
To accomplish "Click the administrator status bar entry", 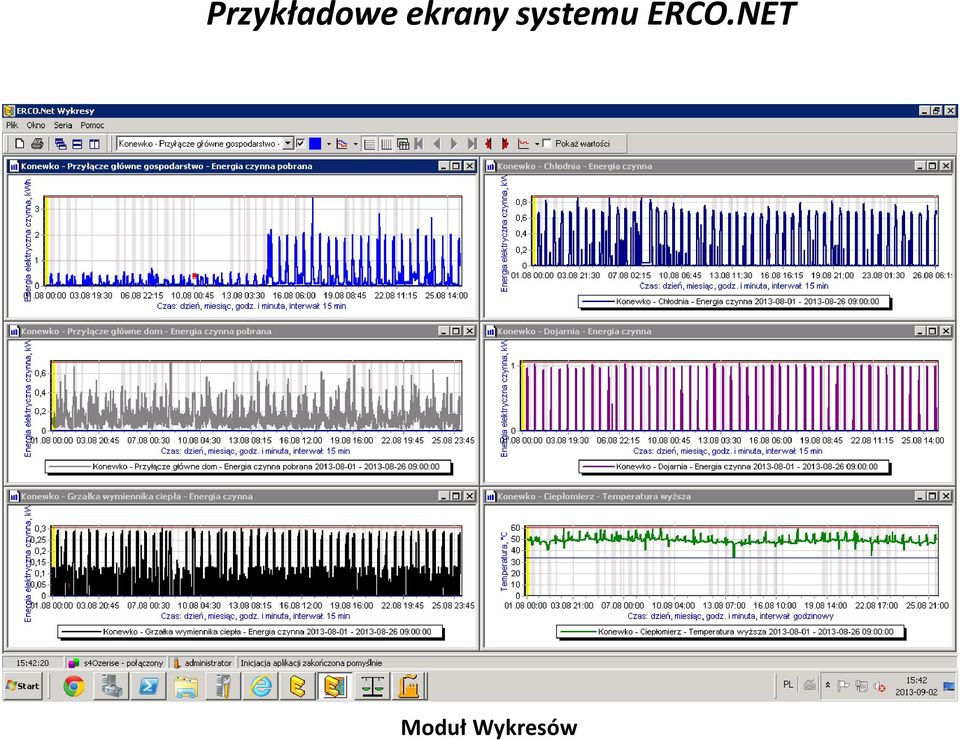I will click(x=202, y=663).
